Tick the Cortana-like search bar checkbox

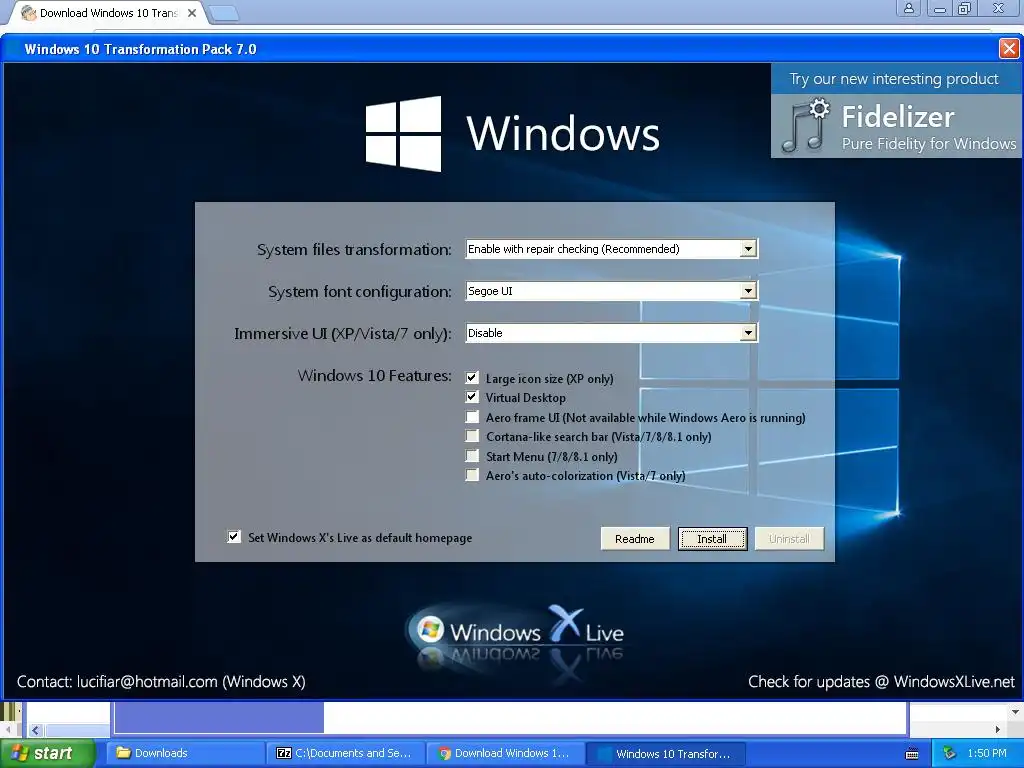(472, 436)
